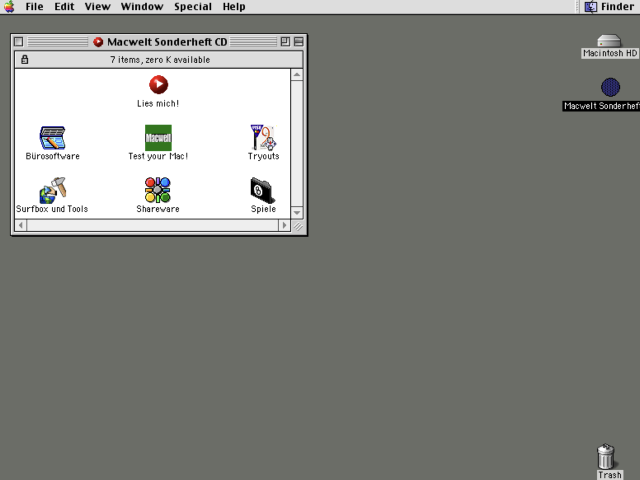Click the '7 items, zero K available' text
Screen dimensions: 640x480
pyautogui.click(x=160, y=60)
